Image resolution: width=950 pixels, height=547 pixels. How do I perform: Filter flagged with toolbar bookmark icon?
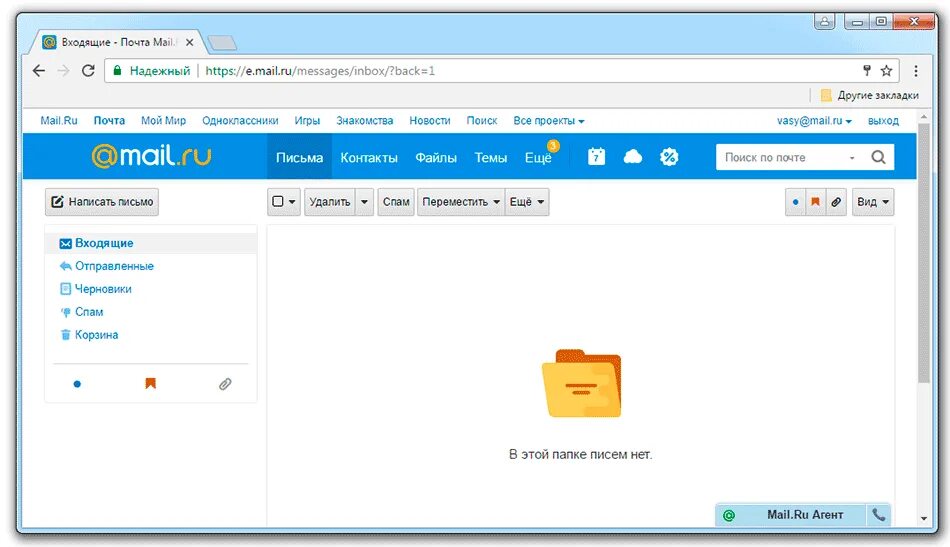[x=815, y=202]
